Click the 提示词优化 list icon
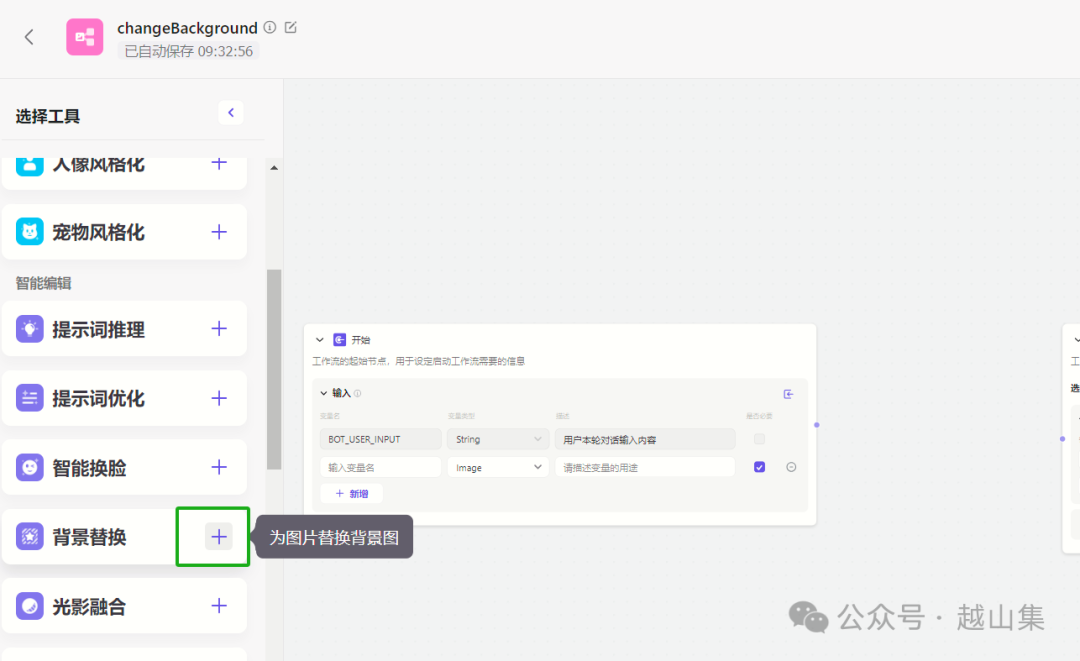 (x=30, y=398)
